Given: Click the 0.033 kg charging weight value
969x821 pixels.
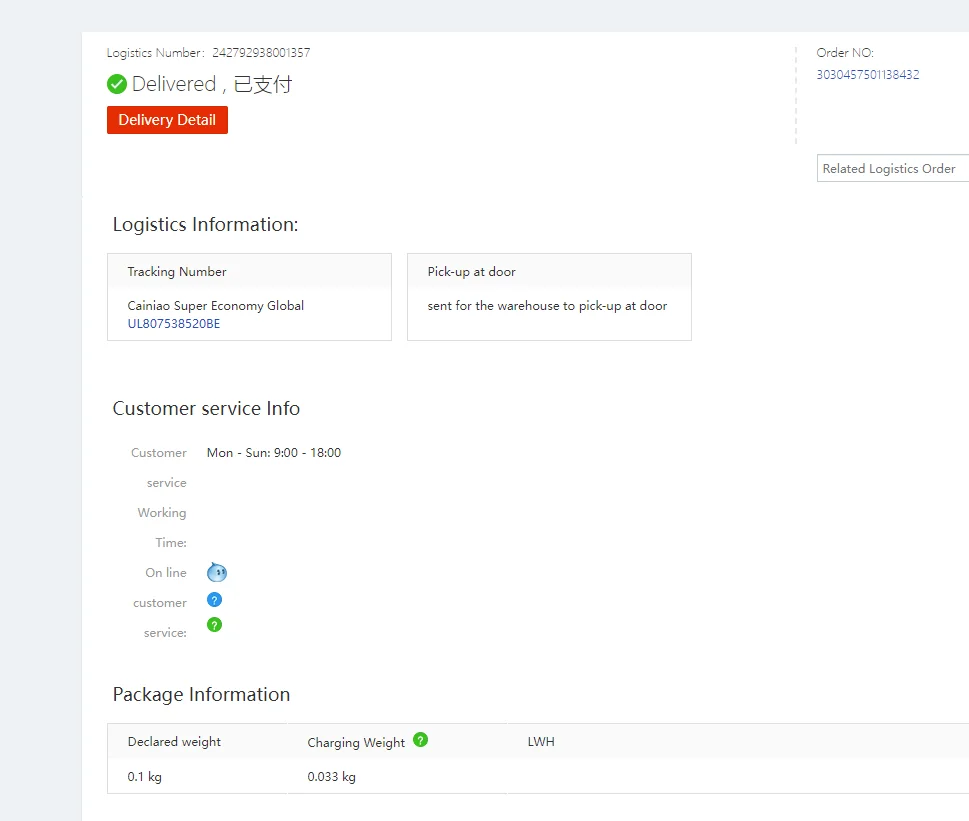Looking at the screenshot, I should [331, 777].
